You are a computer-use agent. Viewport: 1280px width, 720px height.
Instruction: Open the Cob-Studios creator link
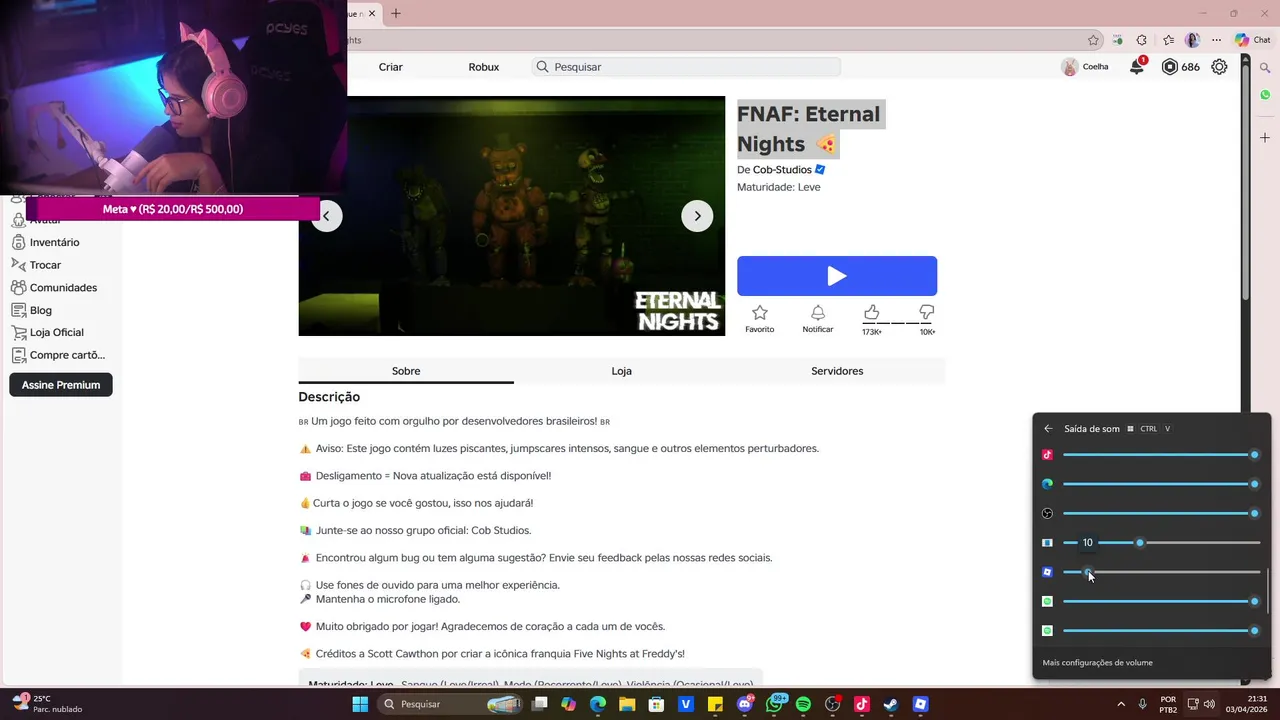tap(782, 170)
